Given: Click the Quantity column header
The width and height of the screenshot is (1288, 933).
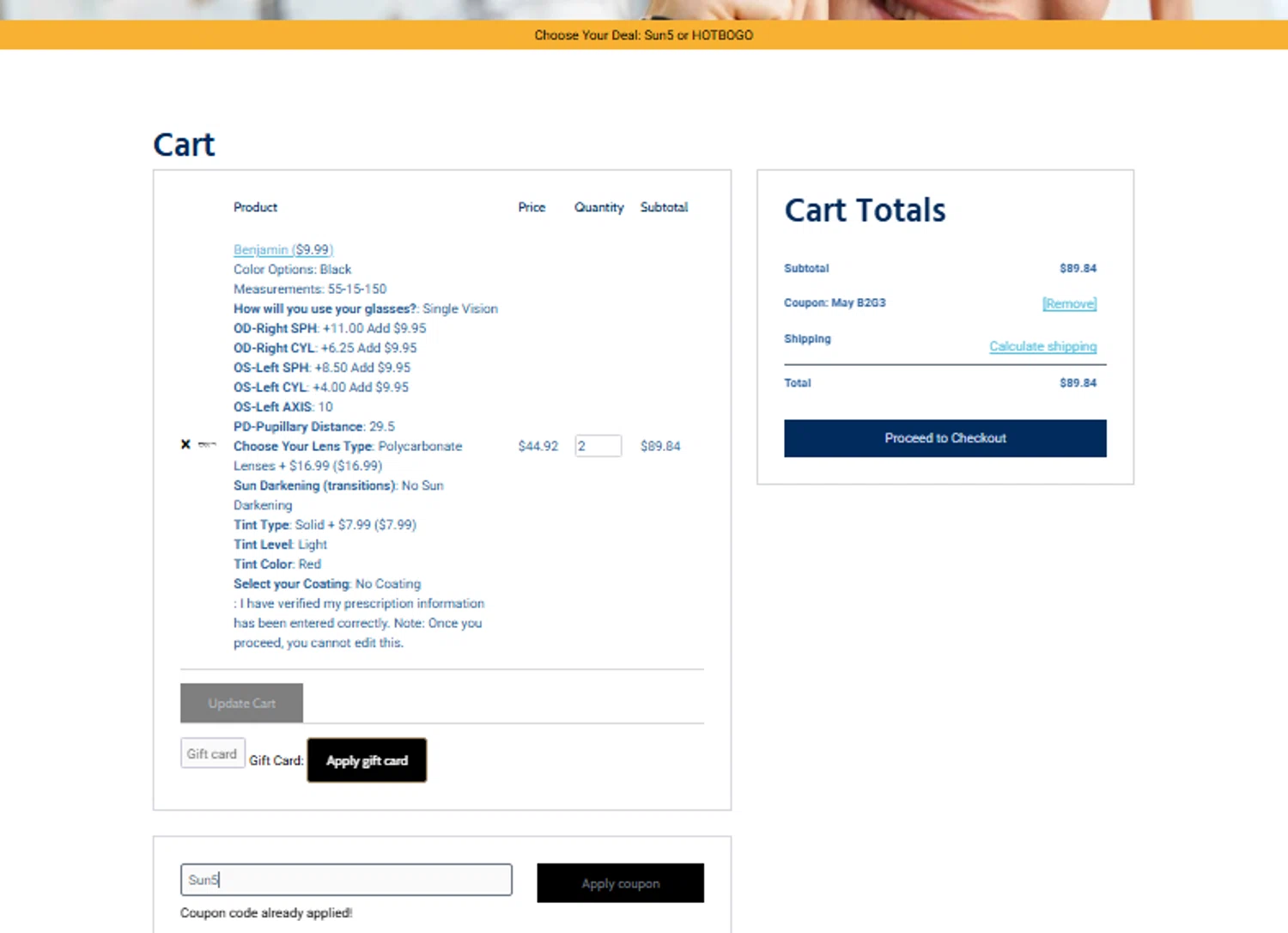Looking at the screenshot, I should pos(598,207).
